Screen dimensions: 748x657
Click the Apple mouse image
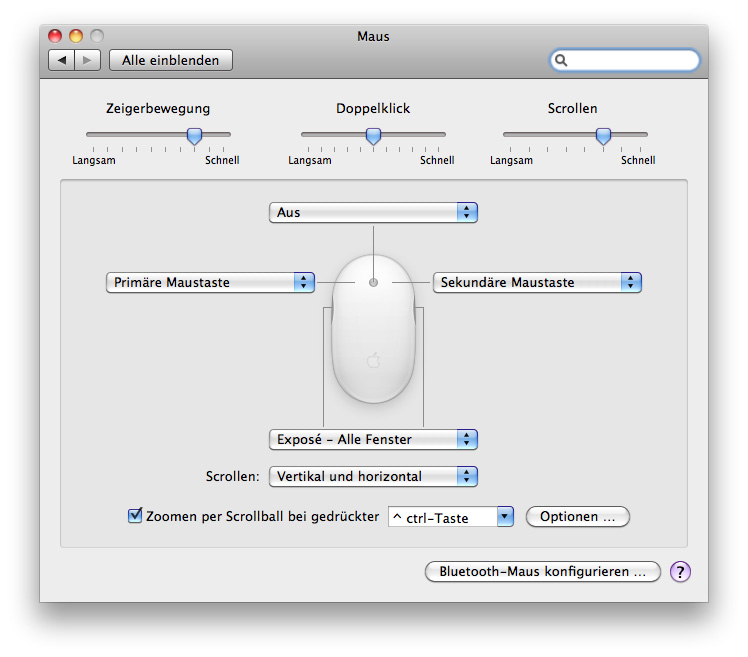point(374,329)
